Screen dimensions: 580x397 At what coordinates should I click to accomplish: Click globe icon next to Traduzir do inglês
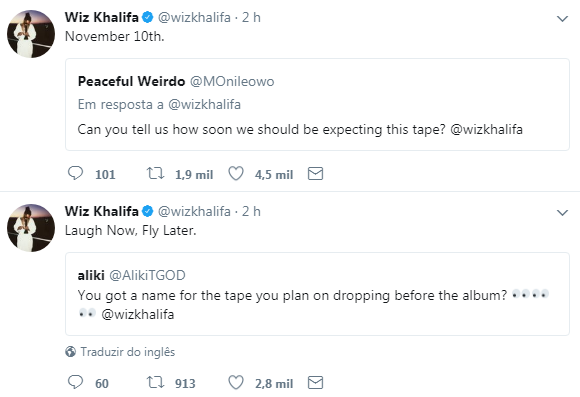click(70, 351)
